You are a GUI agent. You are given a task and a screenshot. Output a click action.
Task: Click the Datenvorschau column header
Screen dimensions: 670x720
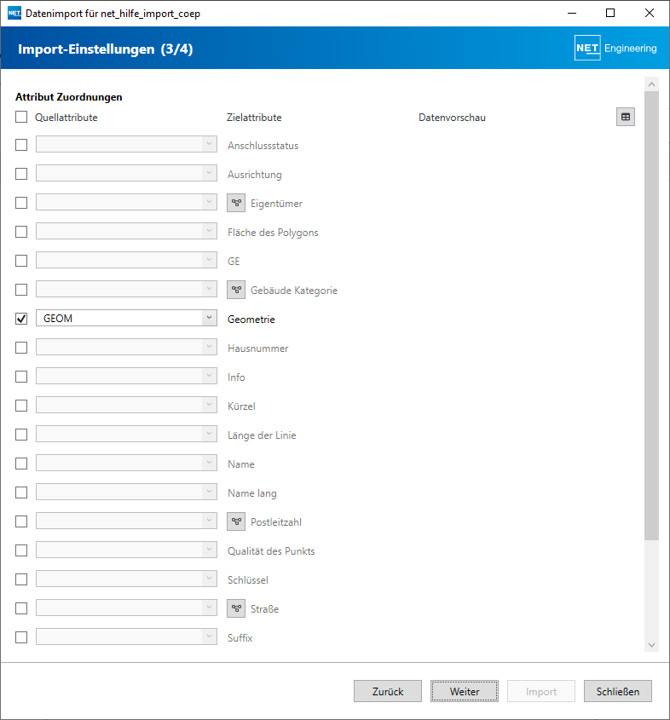coord(452,118)
